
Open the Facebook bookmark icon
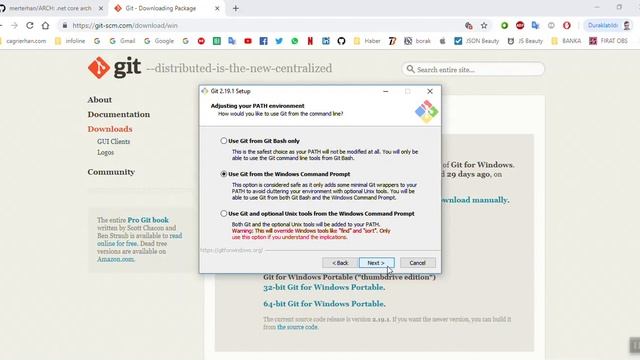click(x=263, y=41)
